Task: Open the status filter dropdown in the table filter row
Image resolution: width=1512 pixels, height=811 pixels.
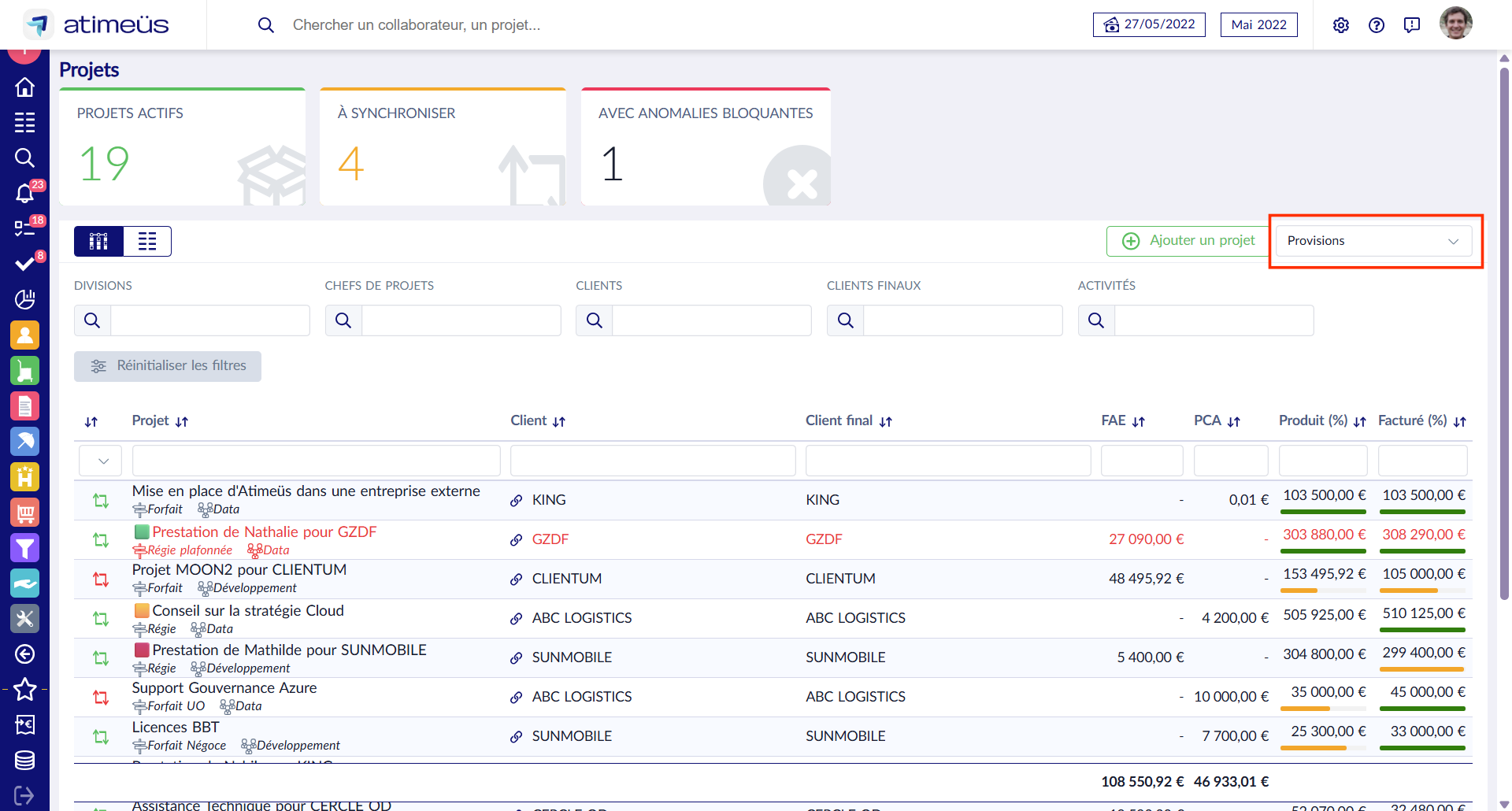Action: pyautogui.click(x=100, y=461)
